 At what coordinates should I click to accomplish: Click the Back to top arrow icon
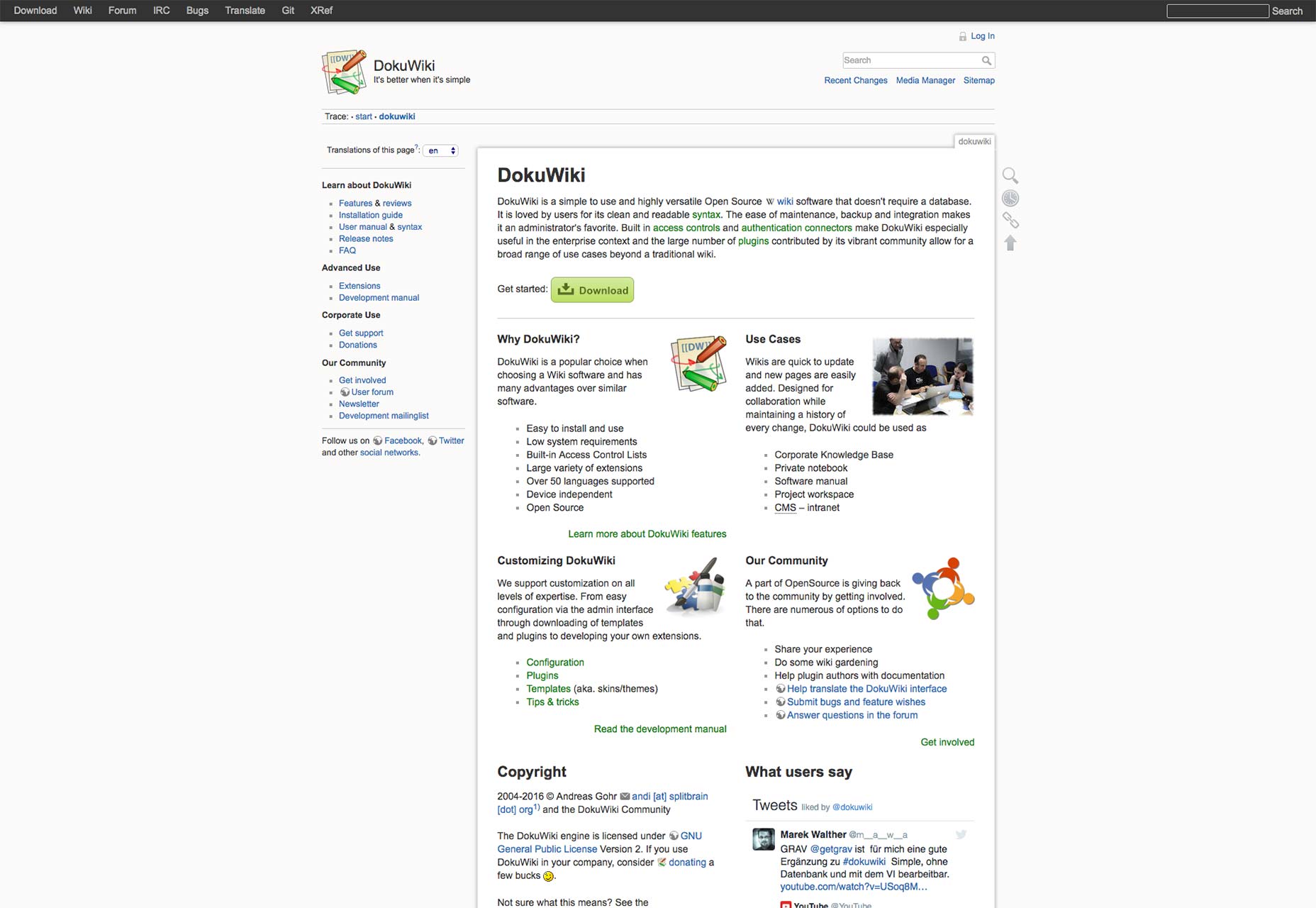1010,243
